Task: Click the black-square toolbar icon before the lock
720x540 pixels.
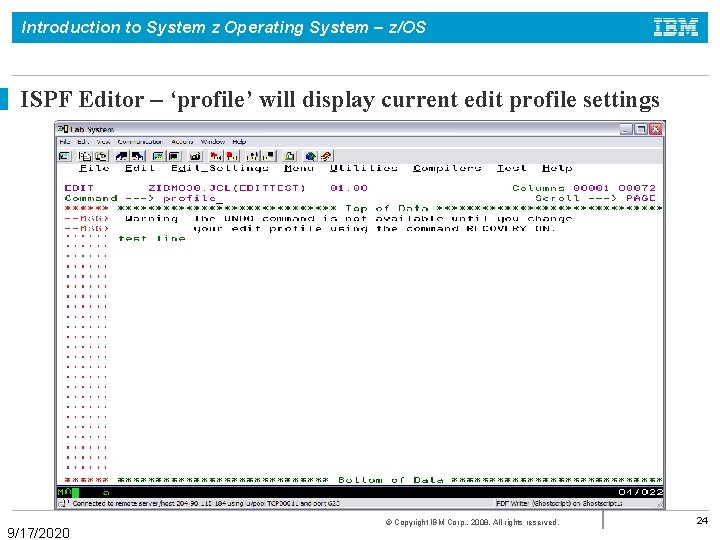Action: (x=269, y=156)
